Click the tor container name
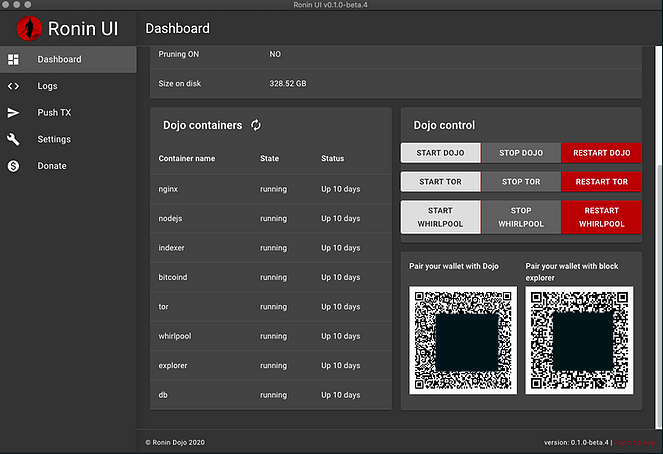The image size is (663, 454). click(x=163, y=306)
